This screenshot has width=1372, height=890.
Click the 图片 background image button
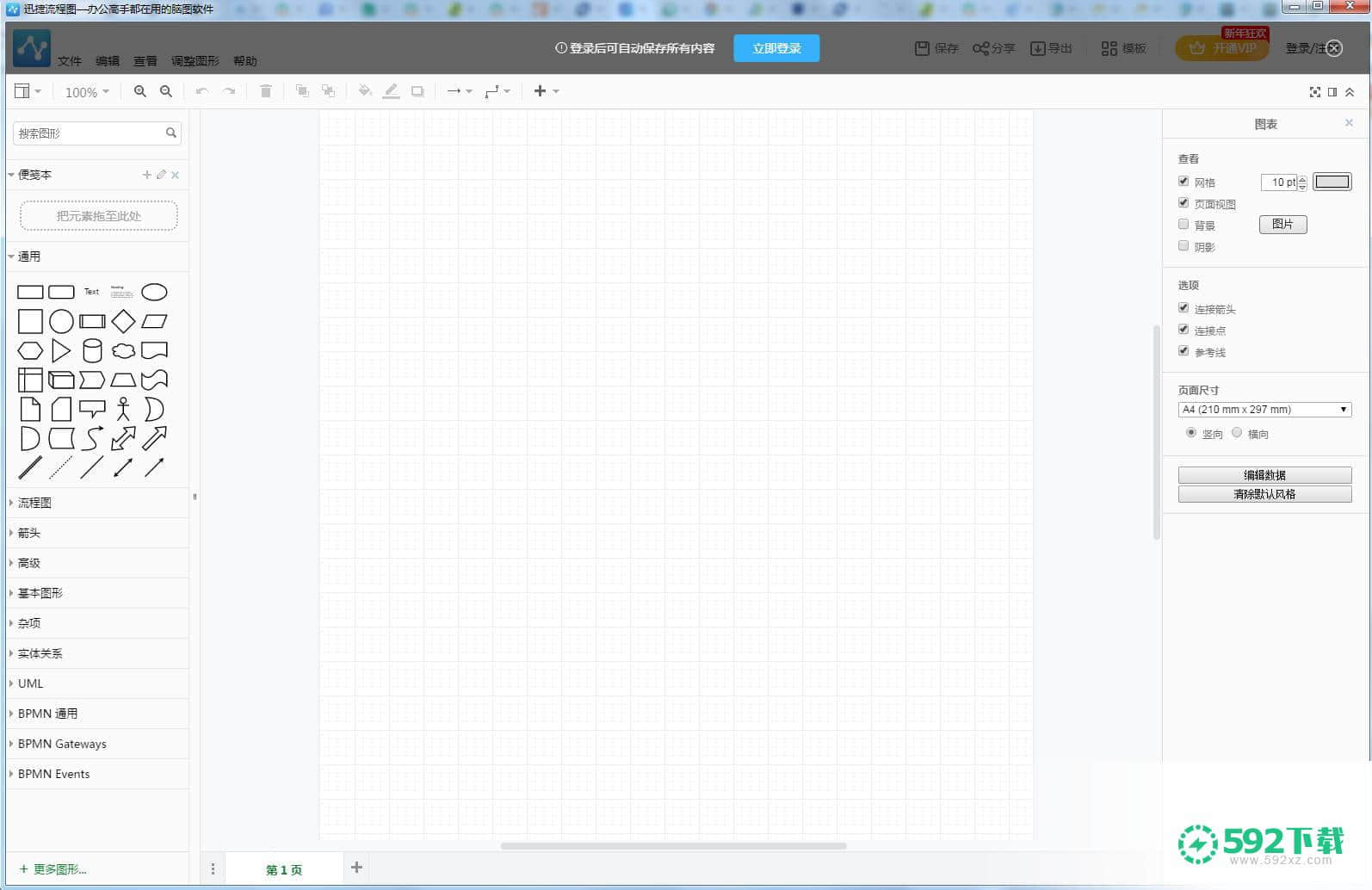click(x=1282, y=224)
